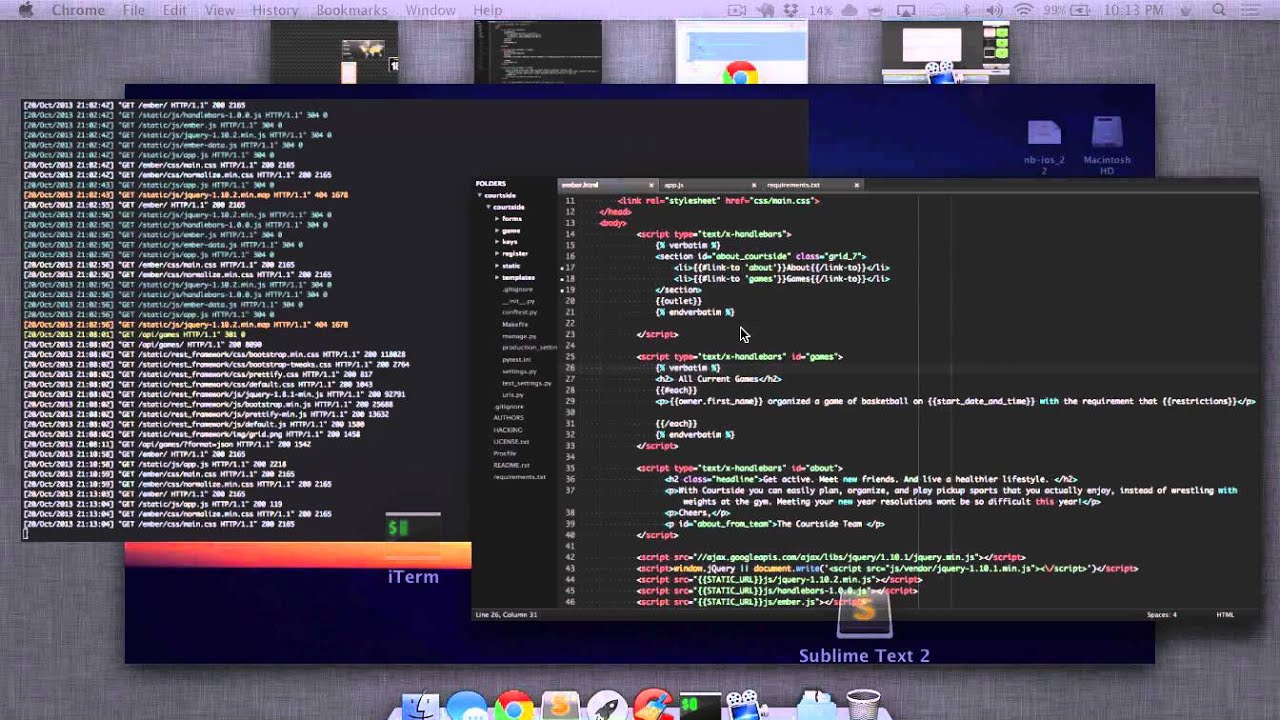Open Sublime Text from the Dock
Image resolution: width=1280 pixels, height=720 pixels.
(x=560, y=707)
